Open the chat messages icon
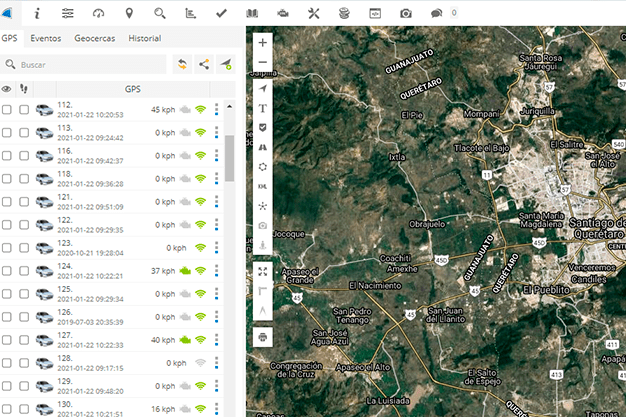The width and height of the screenshot is (626, 417). (x=436, y=14)
